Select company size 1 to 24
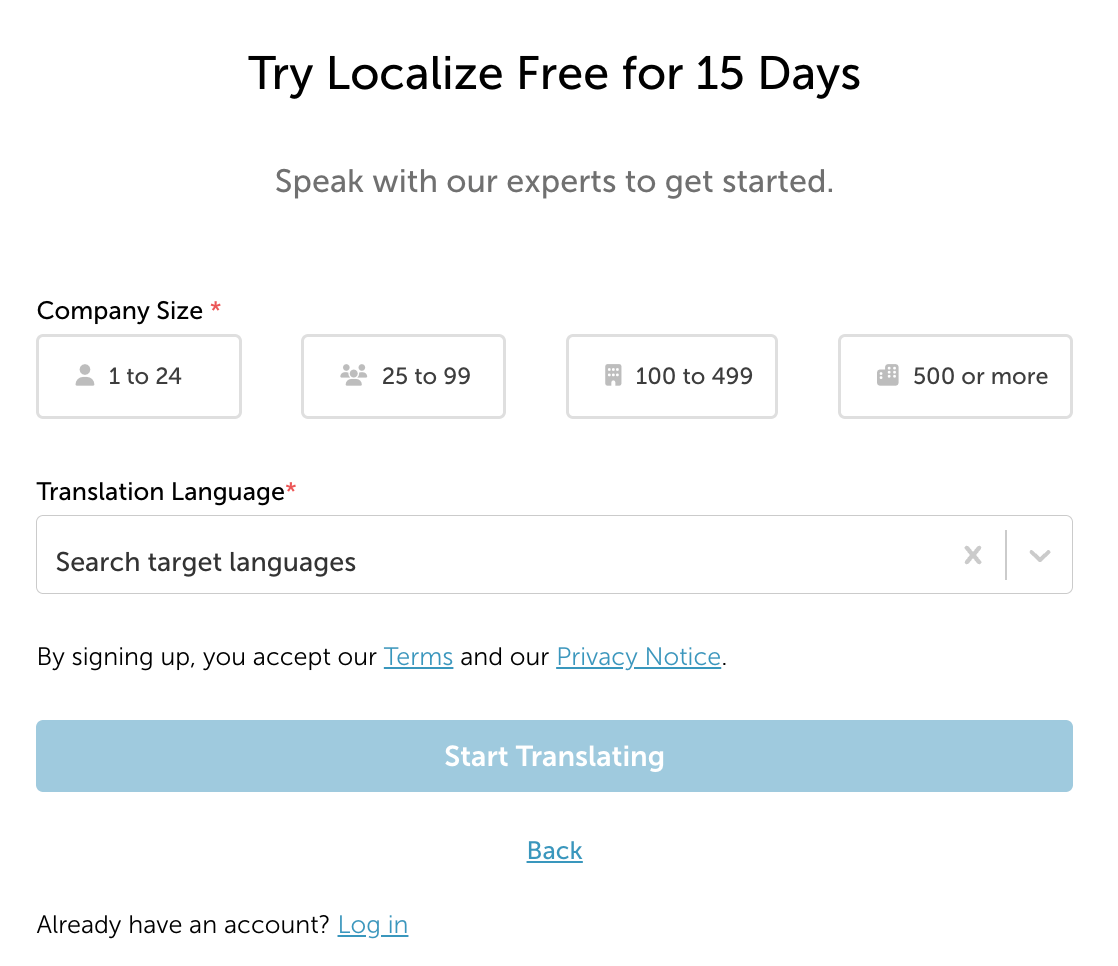The width and height of the screenshot is (1118, 966). (139, 376)
